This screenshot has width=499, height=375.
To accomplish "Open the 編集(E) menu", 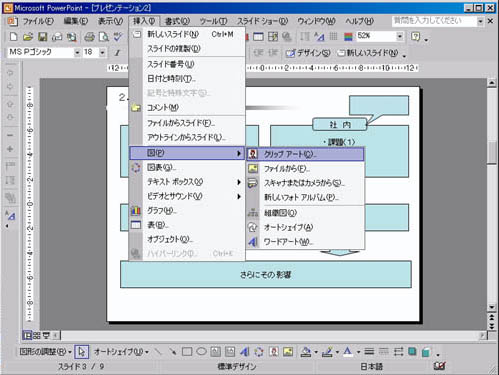I will point(76,21).
